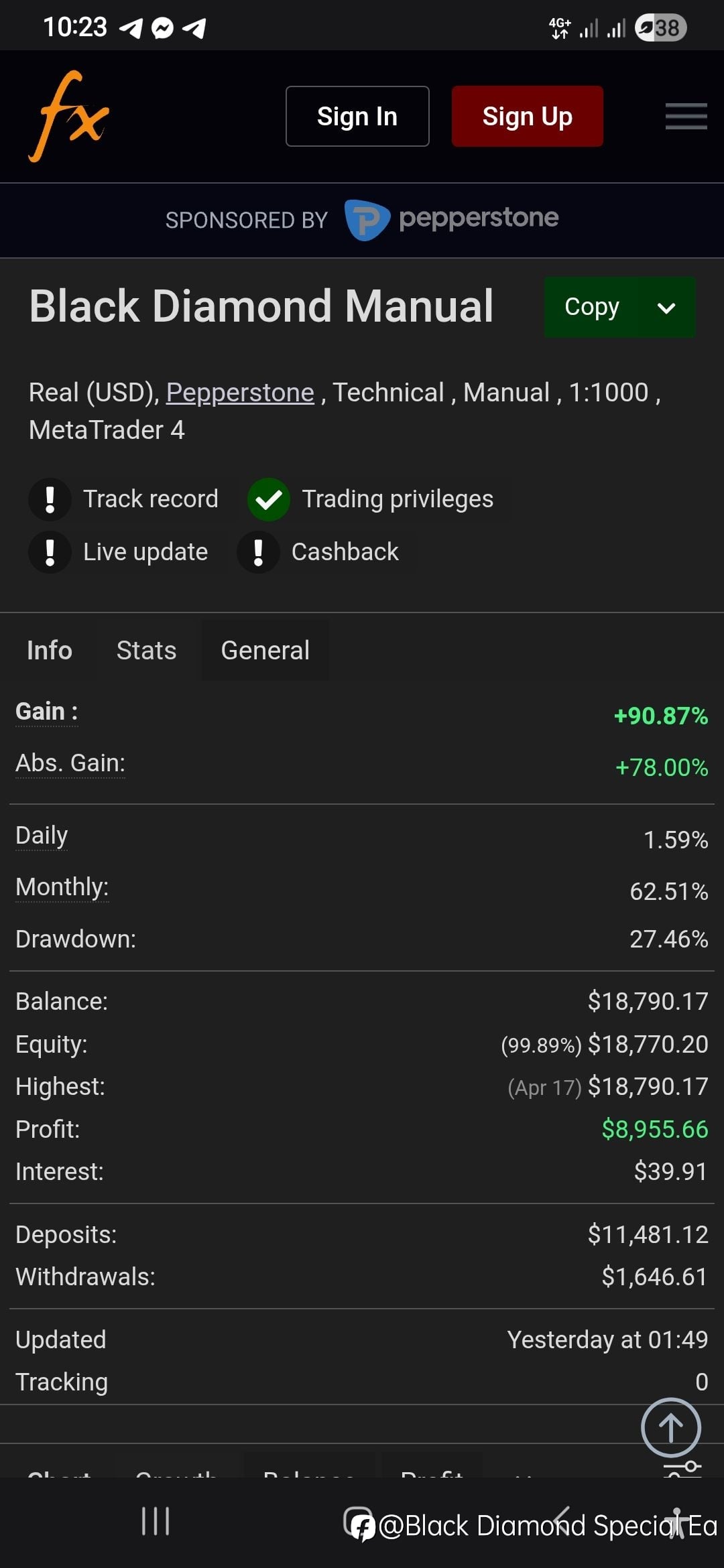The width and height of the screenshot is (724, 1568).
Task: Open the hamburger menu
Action: [x=686, y=117]
